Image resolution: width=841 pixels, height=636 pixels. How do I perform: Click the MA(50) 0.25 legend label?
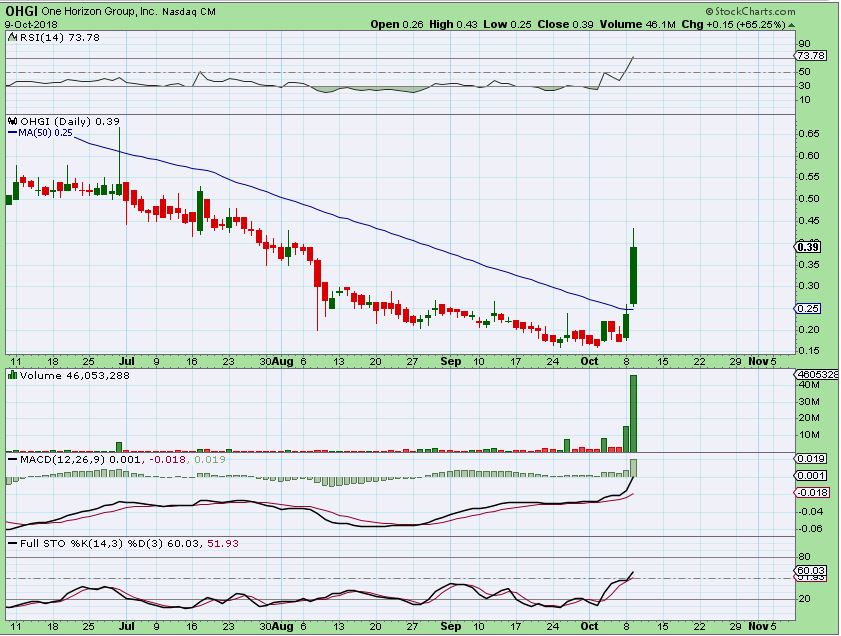tap(45, 132)
